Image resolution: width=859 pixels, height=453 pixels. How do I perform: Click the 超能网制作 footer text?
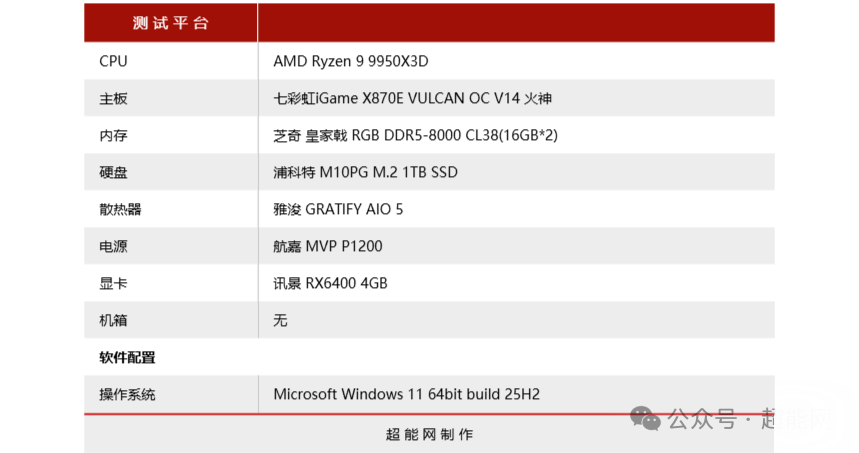click(x=429, y=435)
